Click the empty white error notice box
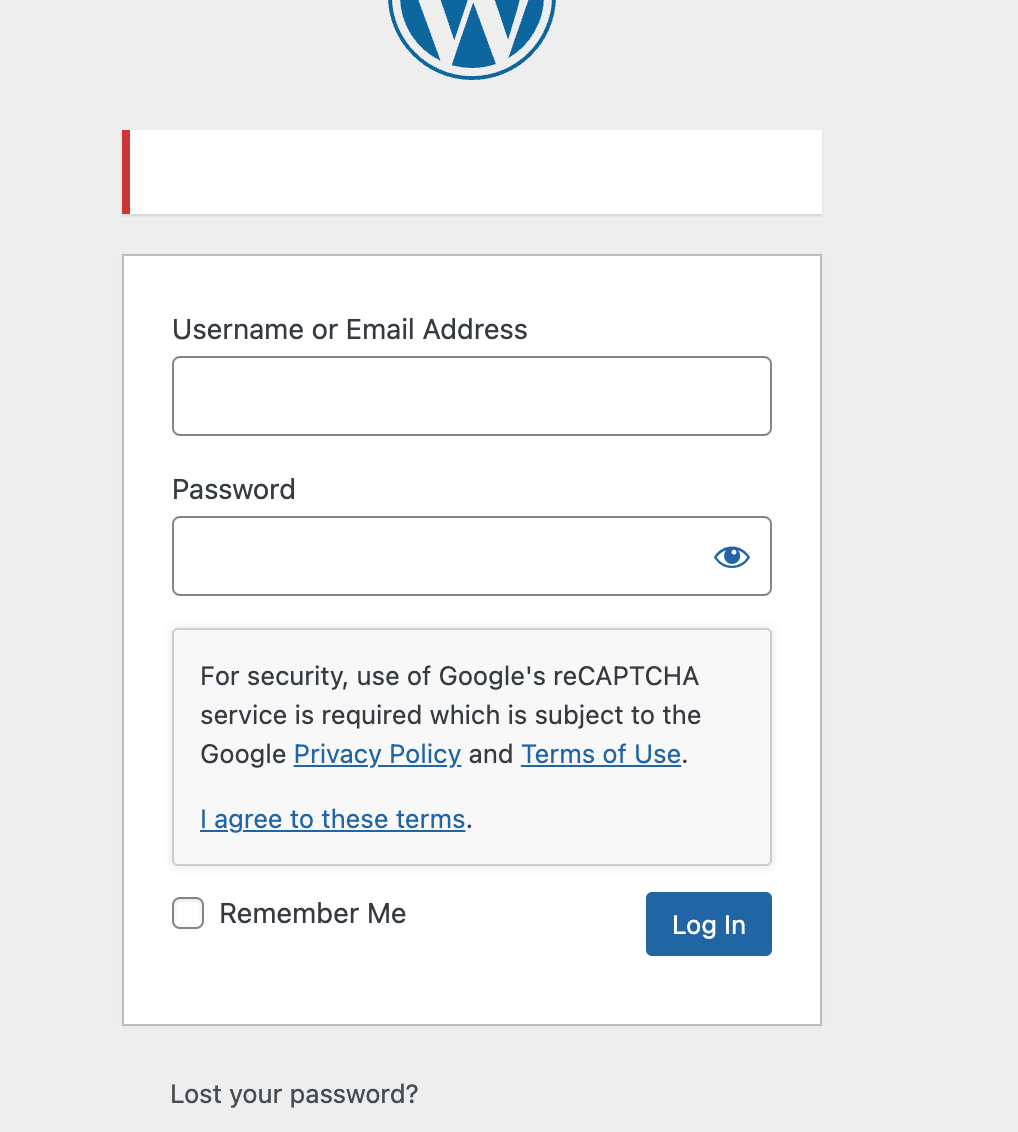 click(x=475, y=172)
